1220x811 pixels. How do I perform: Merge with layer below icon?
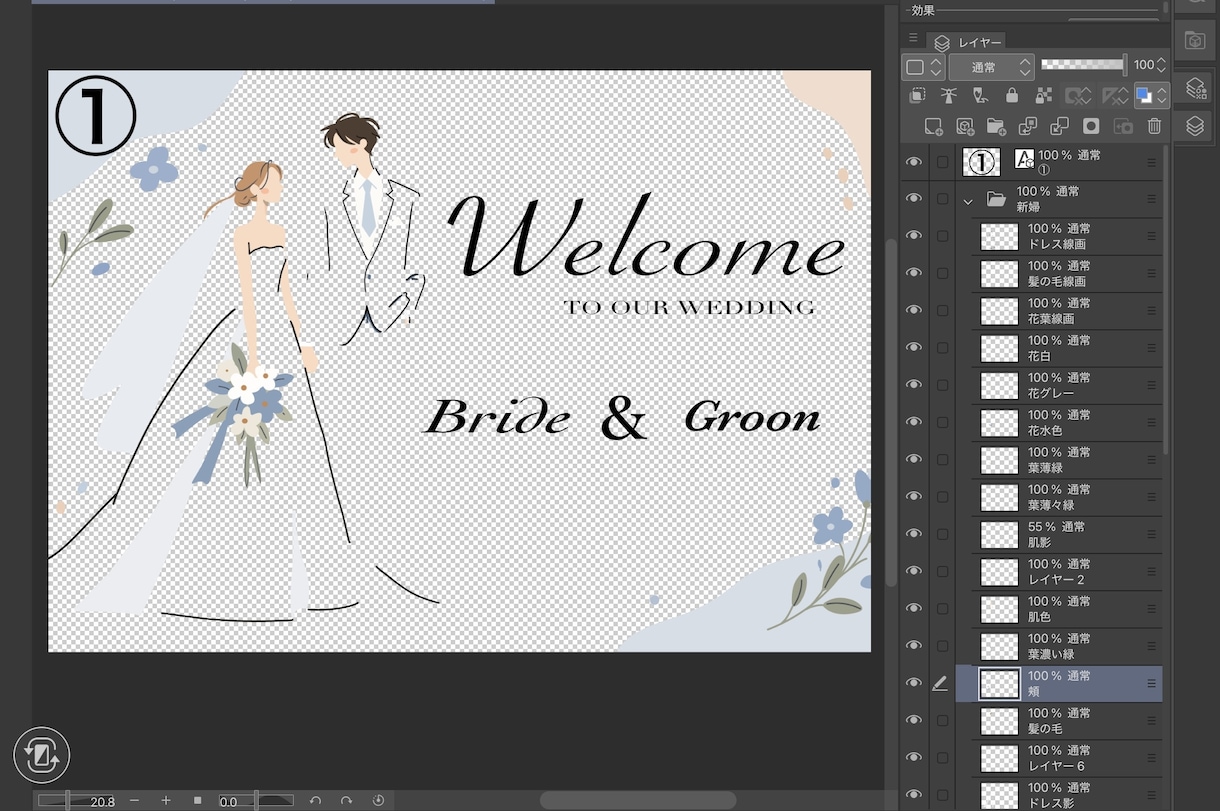click(x=1059, y=126)
